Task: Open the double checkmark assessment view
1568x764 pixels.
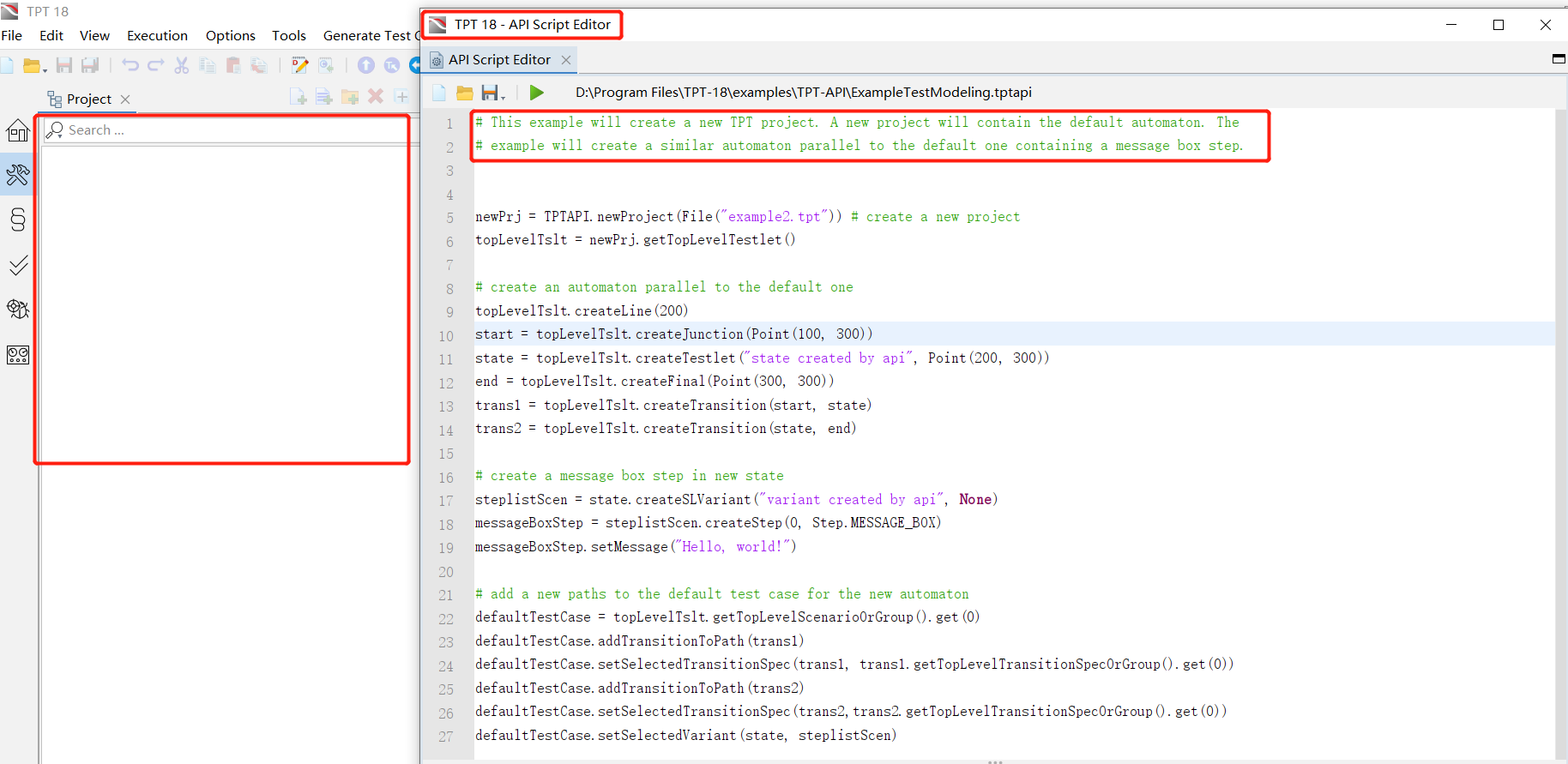Action: tap(18, 265)
